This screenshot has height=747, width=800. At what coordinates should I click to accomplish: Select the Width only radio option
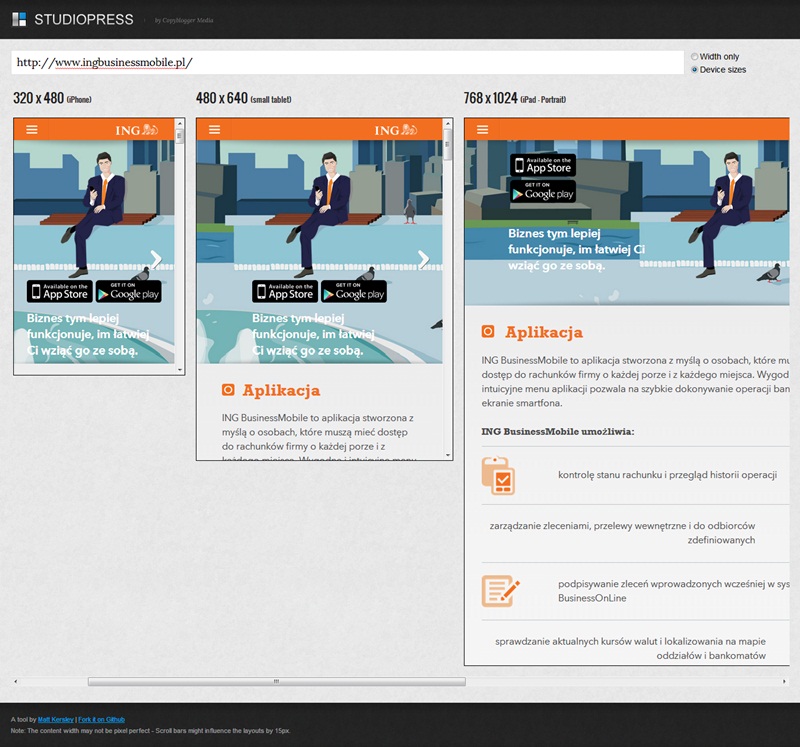695,57
